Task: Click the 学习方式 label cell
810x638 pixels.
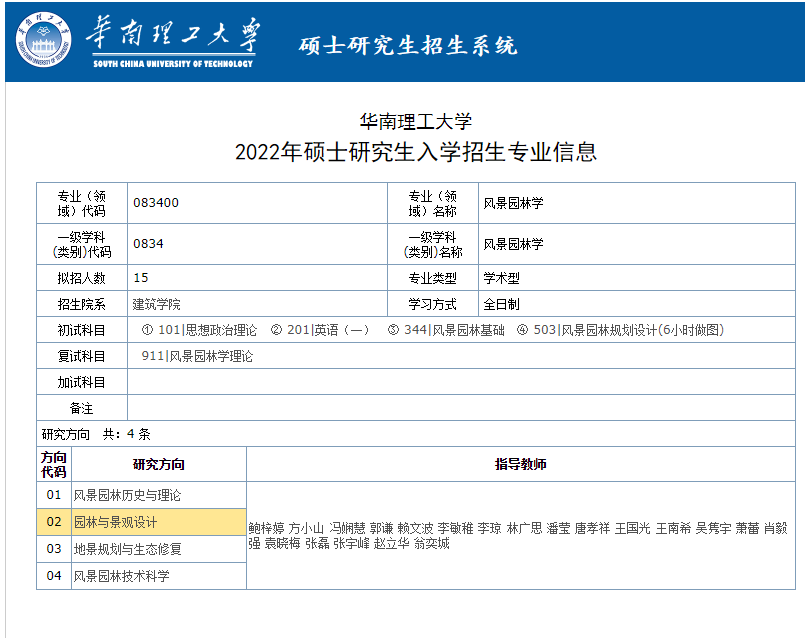Action: 433,304
